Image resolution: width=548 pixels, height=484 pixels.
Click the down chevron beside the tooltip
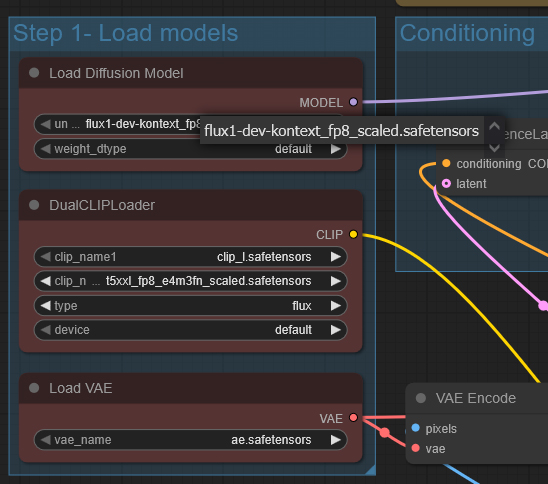(x=494, y=148)
